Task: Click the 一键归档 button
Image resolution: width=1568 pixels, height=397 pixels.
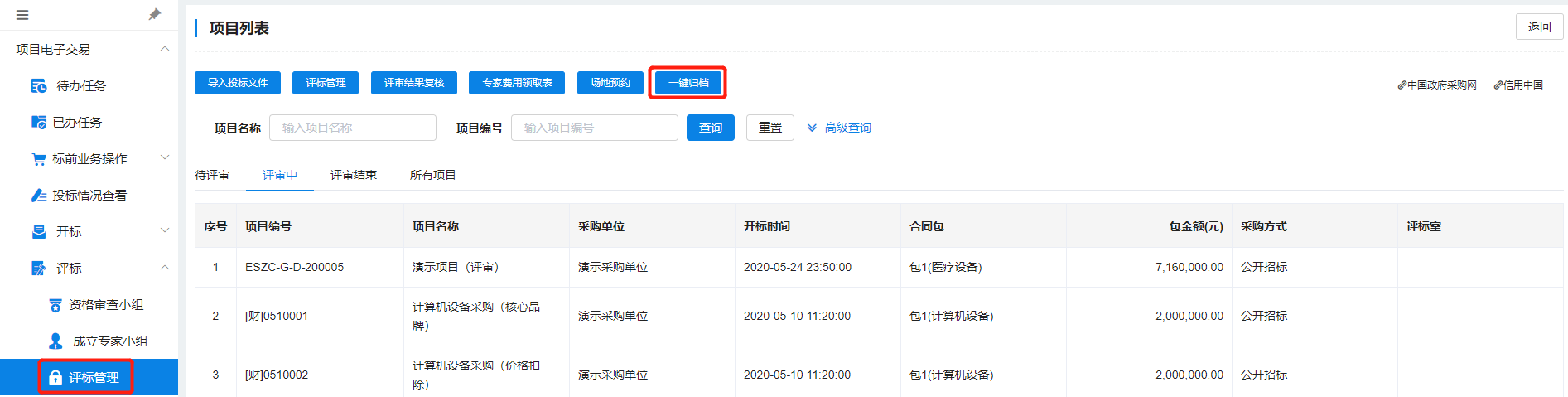Action: coord(688,83)
